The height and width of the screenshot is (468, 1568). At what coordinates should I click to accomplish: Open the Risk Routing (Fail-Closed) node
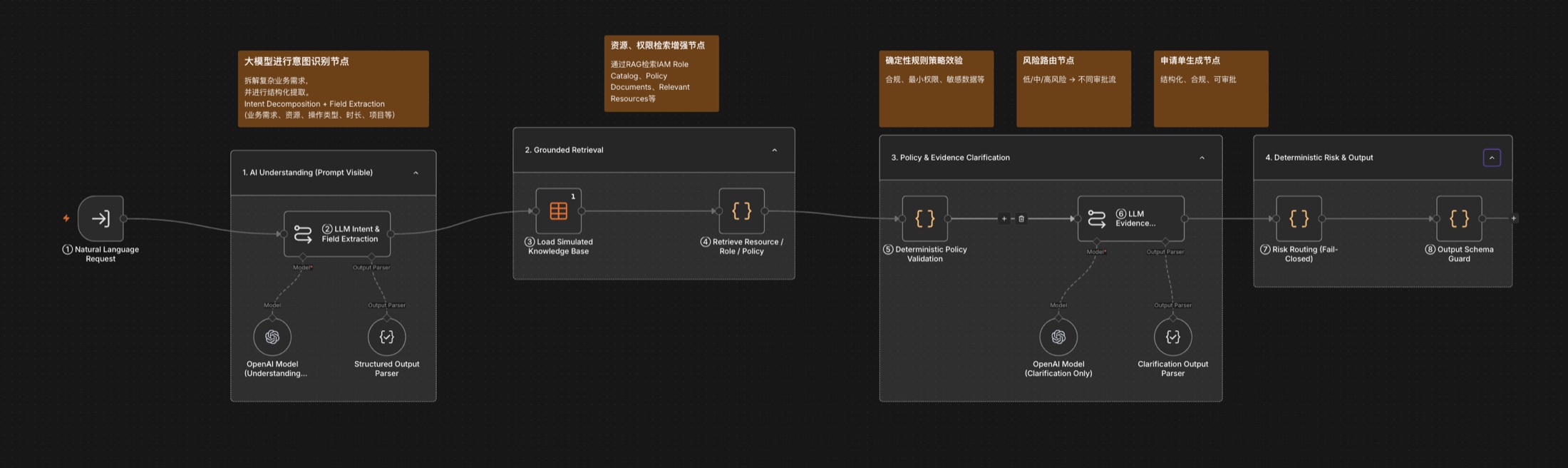(x=1299, y=218)
